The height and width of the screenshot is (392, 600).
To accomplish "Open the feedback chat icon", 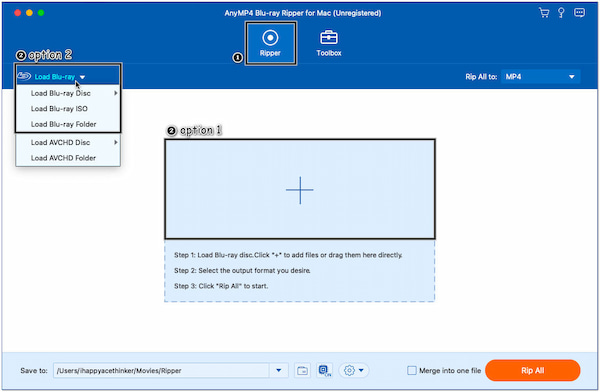I will (x=579, y=13).
